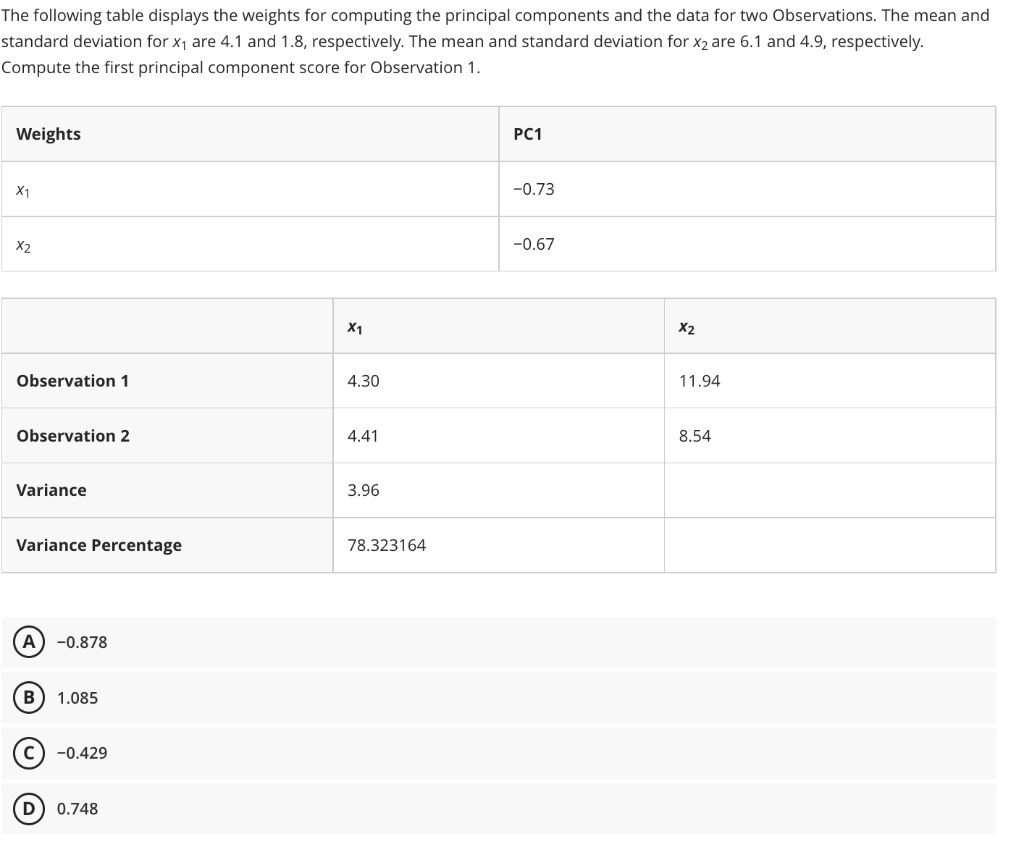Click the Observation 1 row label
Viewport: 1024px width, 847px height.
pyautogui.click(x=72, y=380)
